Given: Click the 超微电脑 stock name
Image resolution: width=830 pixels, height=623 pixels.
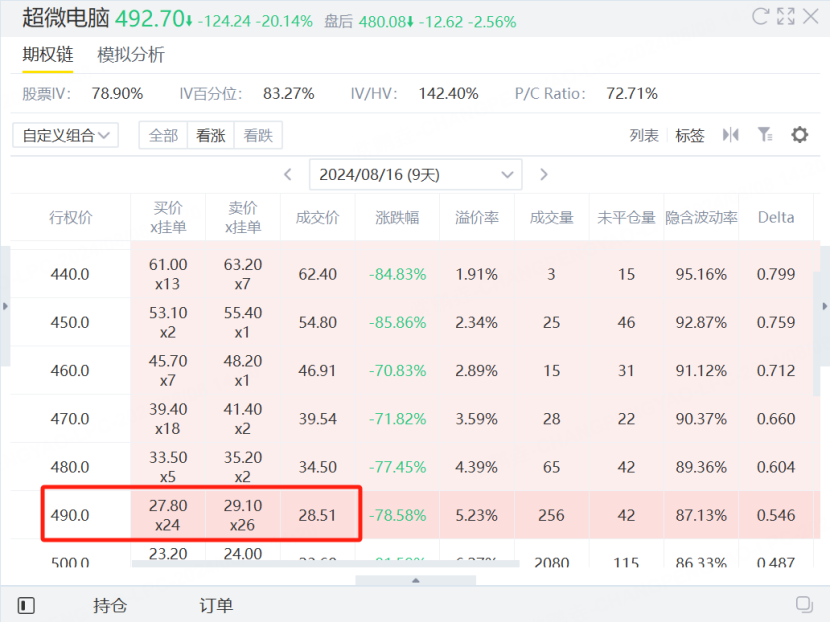Looking at the screenshot, I should click(x=66, y=18).
